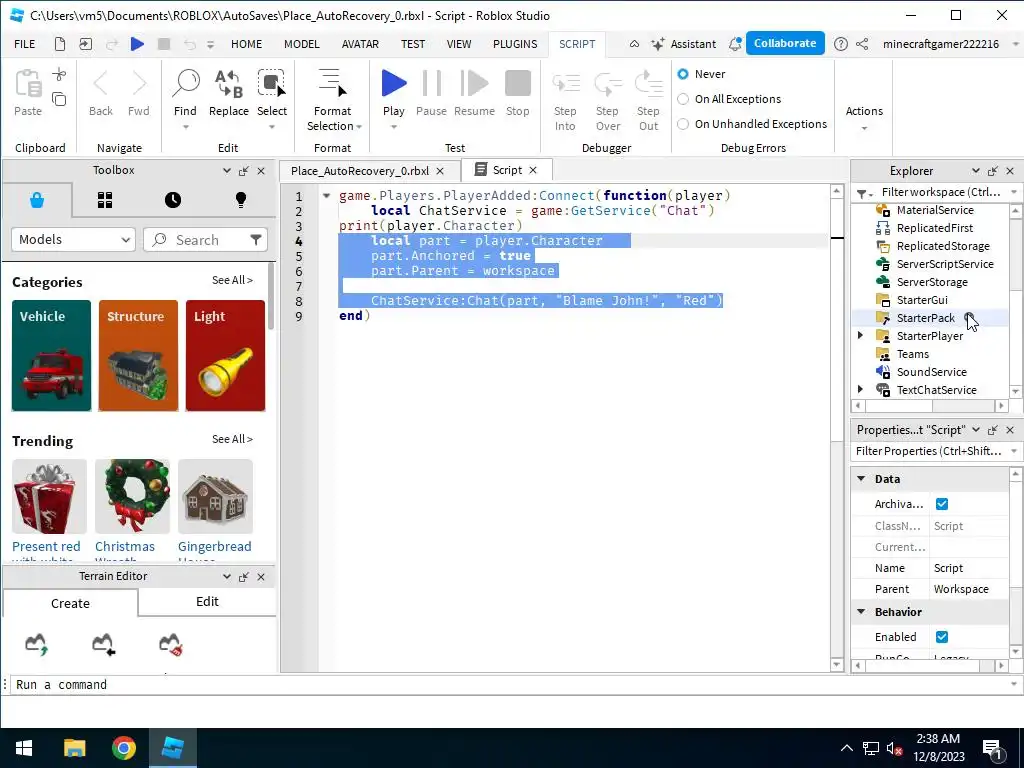
Task: Open the FILE menu
Action: 25,44
